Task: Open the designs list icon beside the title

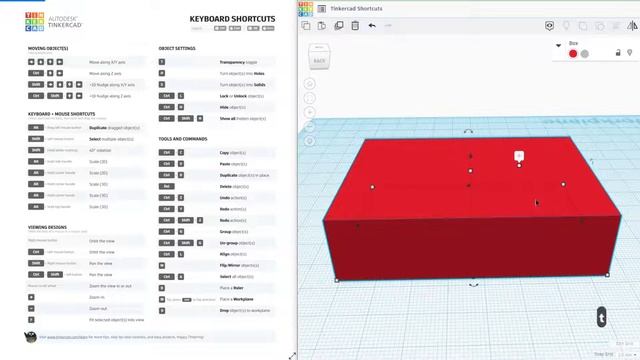Action: [322, 9]
